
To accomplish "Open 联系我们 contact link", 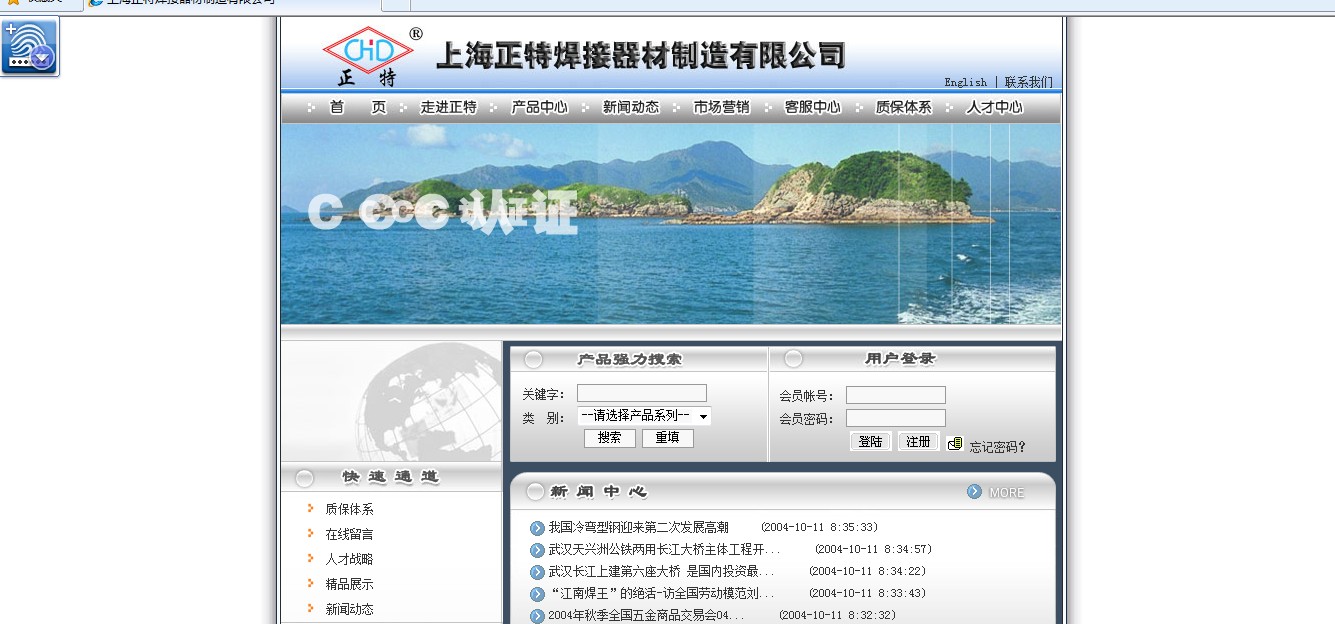I will click(x=1029, y=82).
